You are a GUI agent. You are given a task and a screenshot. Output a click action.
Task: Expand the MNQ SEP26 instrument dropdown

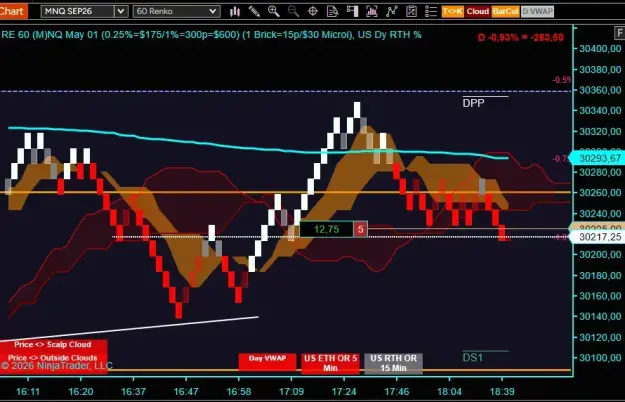121,12
